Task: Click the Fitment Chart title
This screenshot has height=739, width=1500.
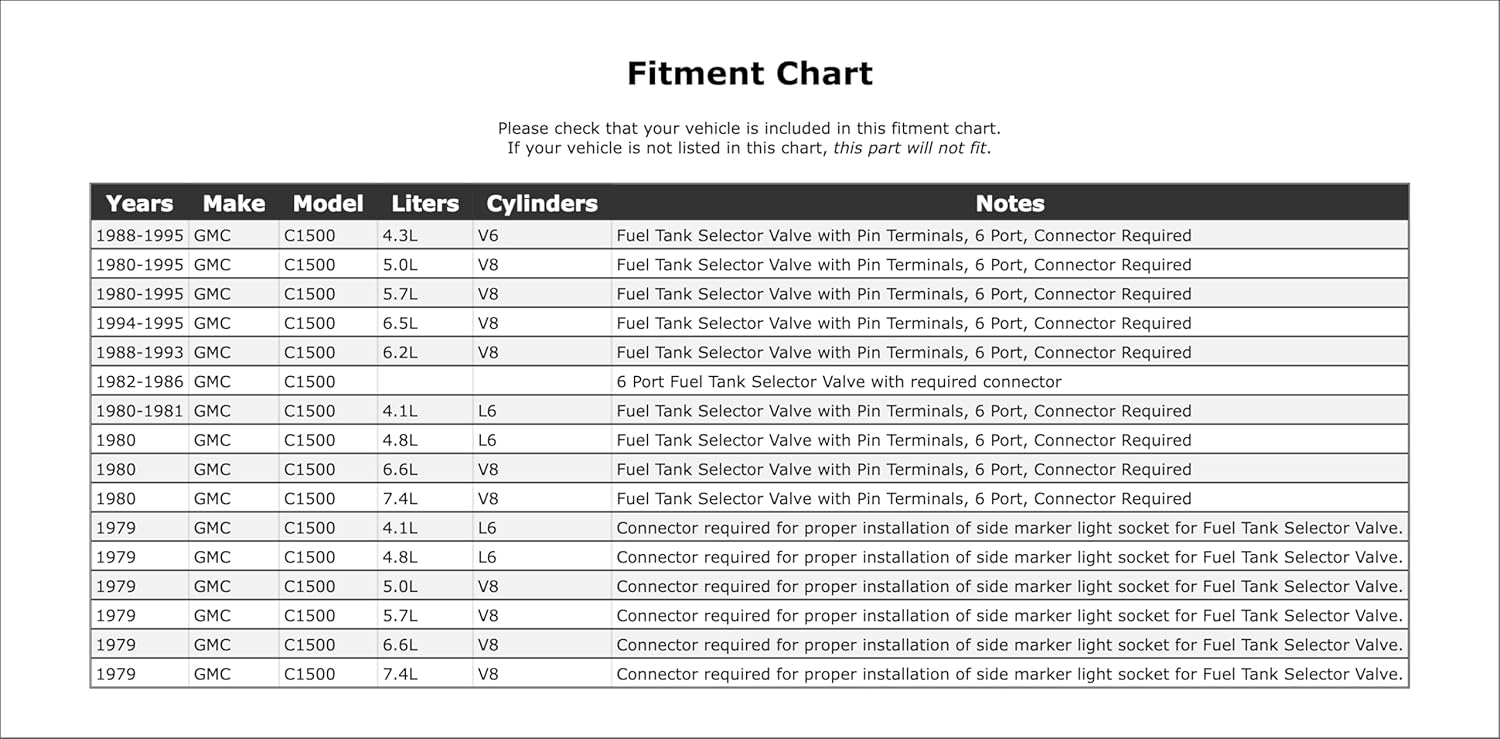Action: 749,74
